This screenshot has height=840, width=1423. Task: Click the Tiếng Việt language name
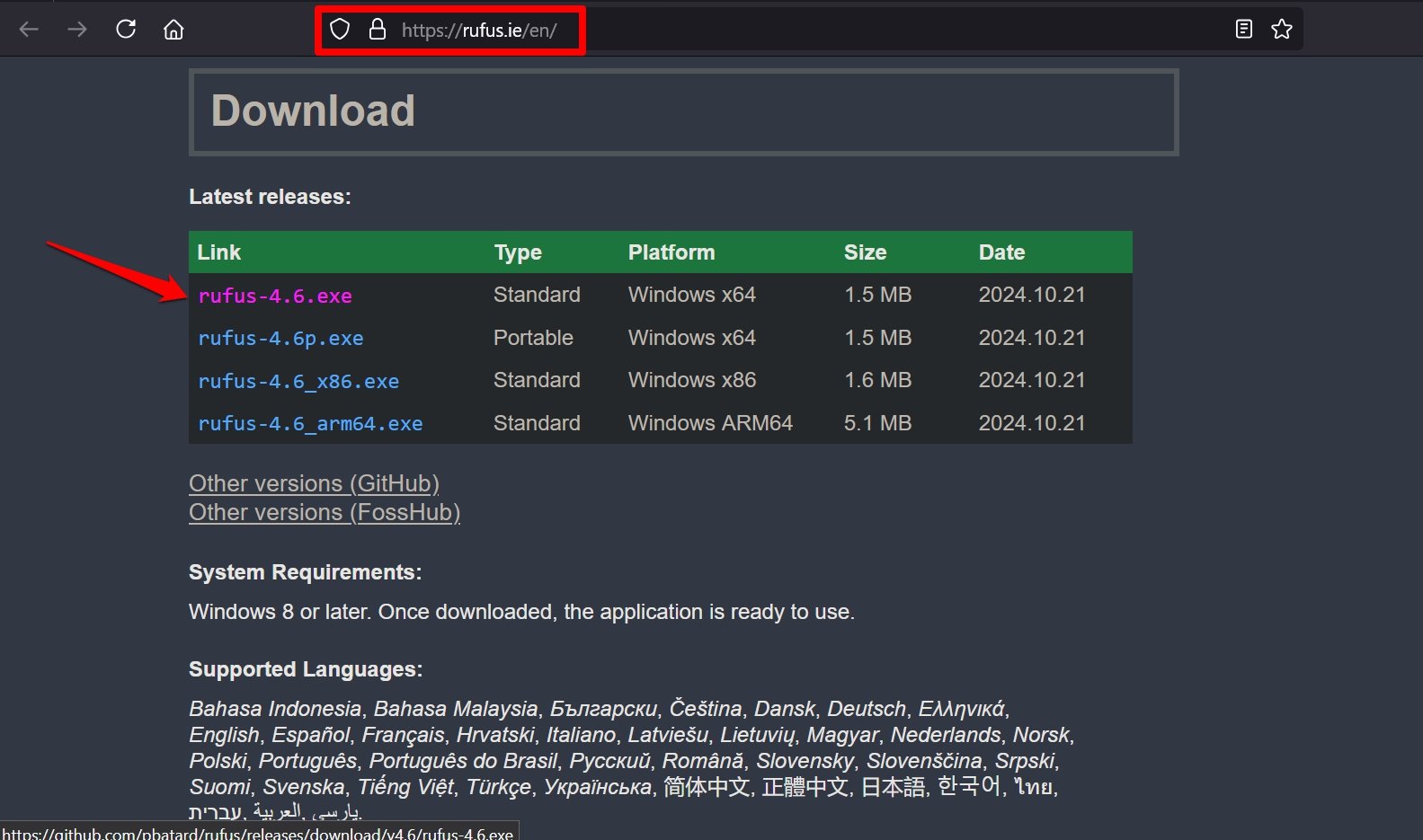point(405,787)
